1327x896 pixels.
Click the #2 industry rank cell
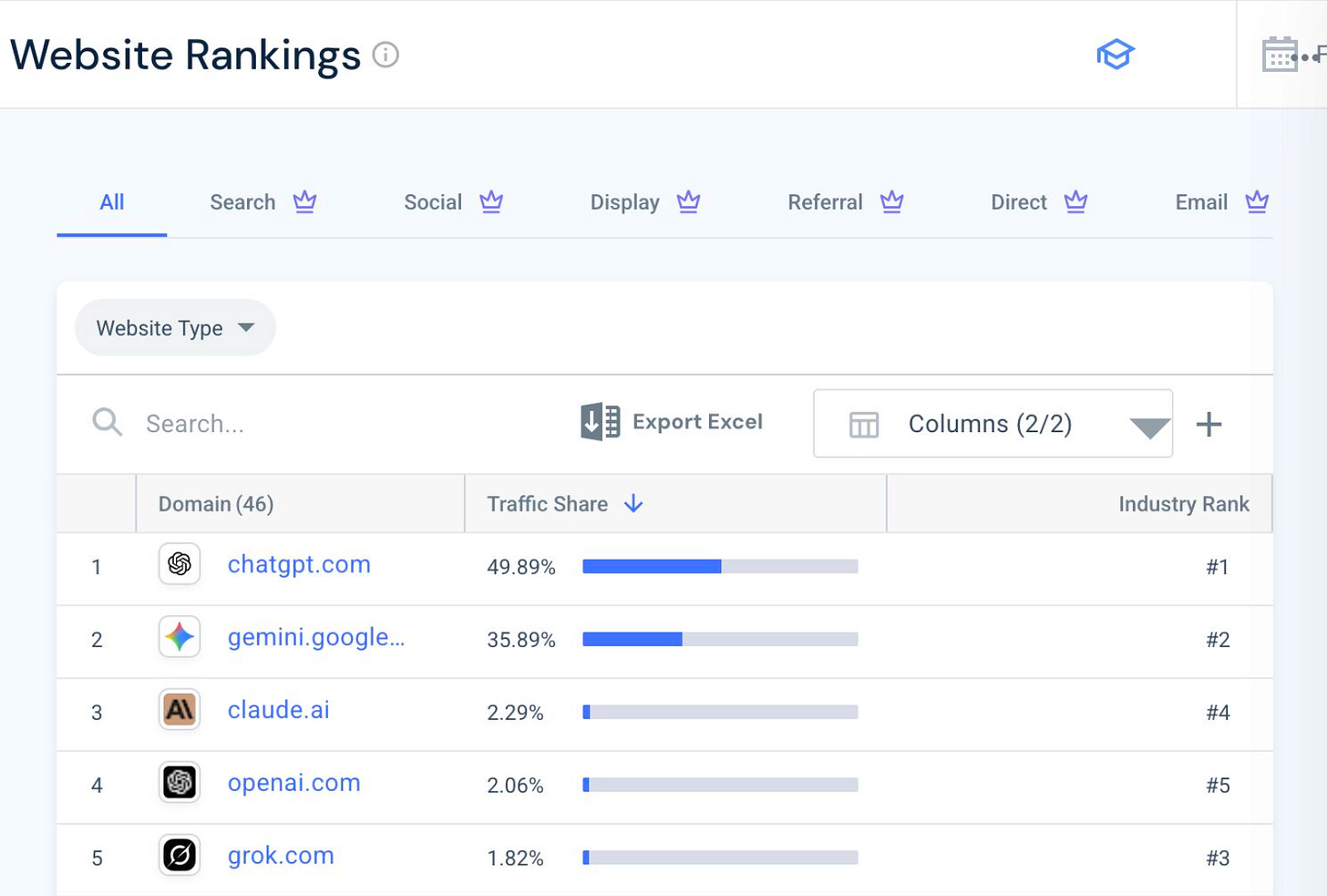(1218, 640)
